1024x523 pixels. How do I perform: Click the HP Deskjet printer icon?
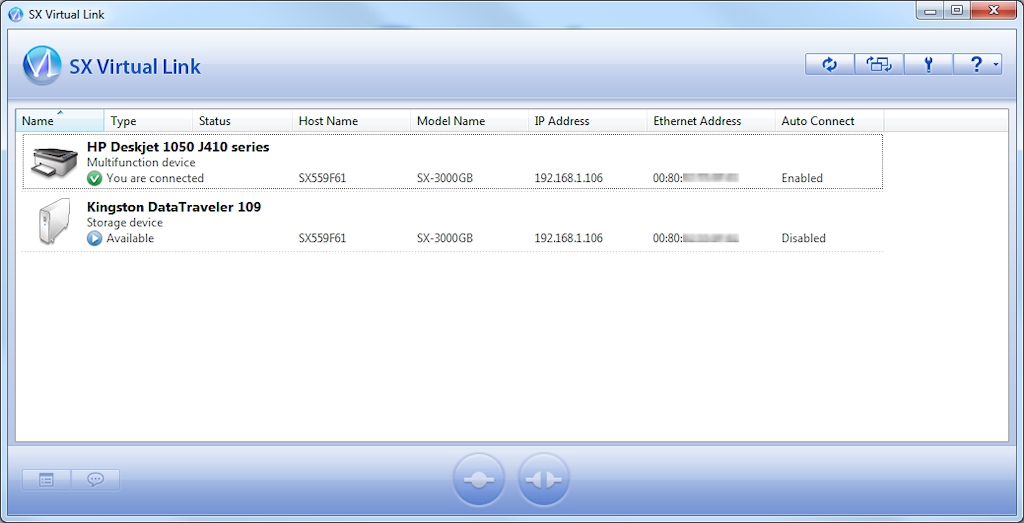point(54,162)
